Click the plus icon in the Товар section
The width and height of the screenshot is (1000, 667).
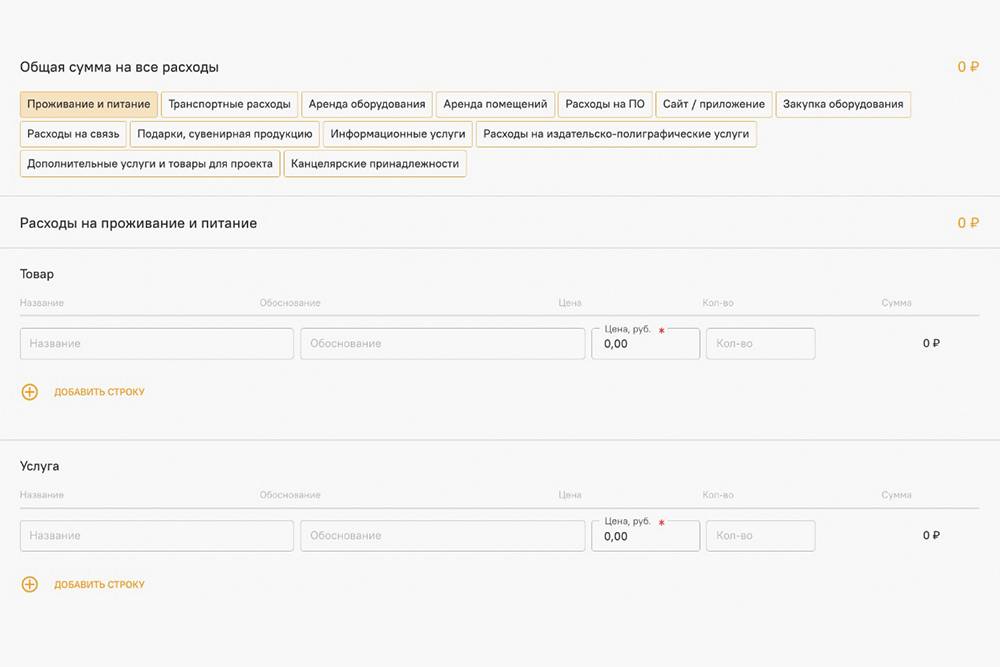click(30, 392)
